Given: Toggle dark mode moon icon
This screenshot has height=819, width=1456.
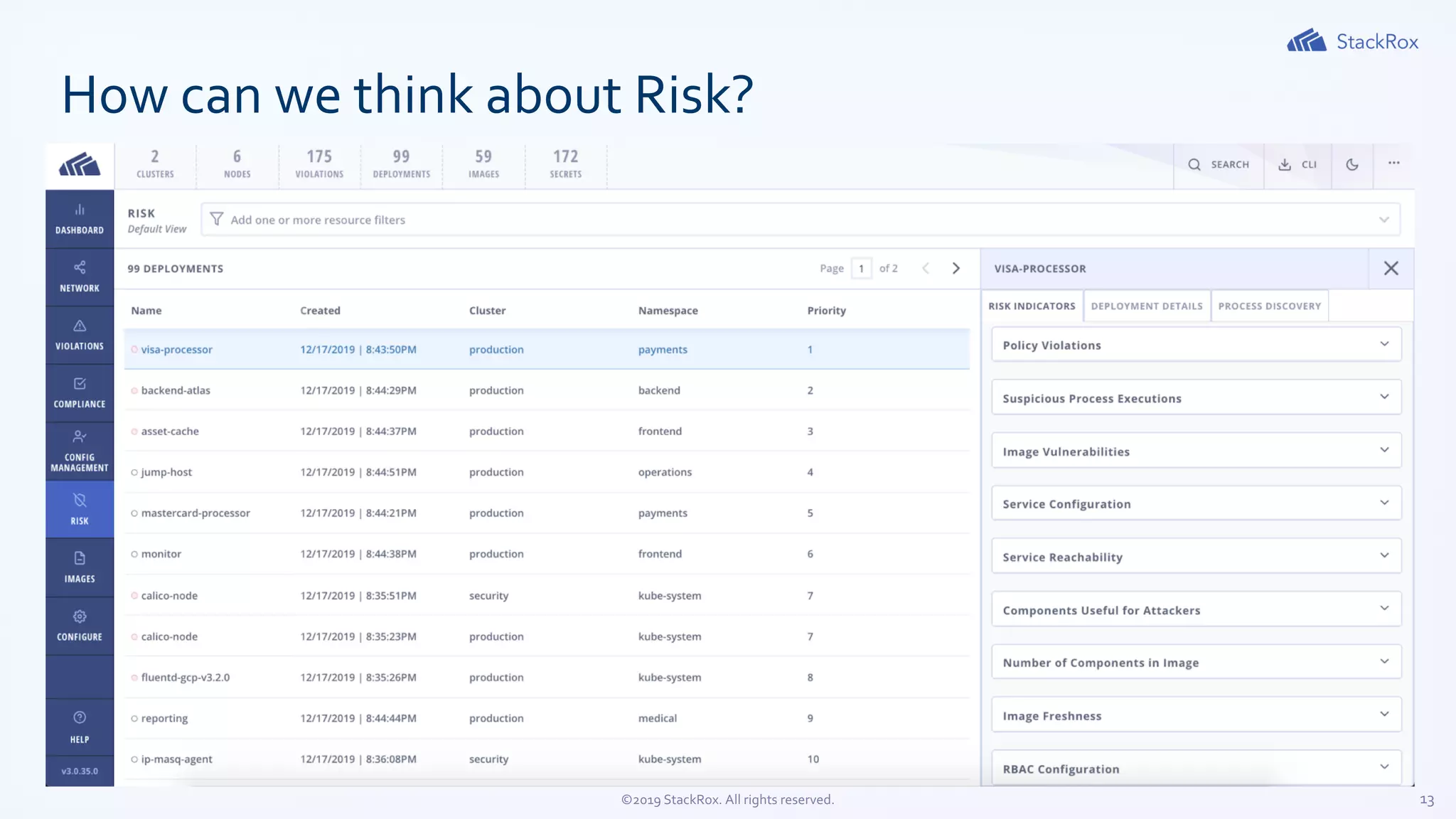Looking at the screenshot, I should (x=1352, y=165).
